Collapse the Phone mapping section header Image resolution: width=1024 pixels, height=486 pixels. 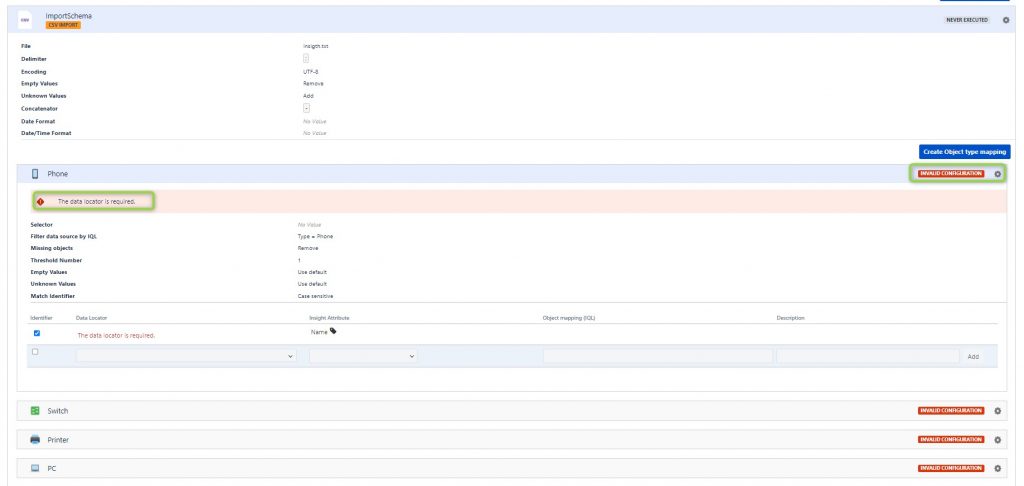(512, 174)
